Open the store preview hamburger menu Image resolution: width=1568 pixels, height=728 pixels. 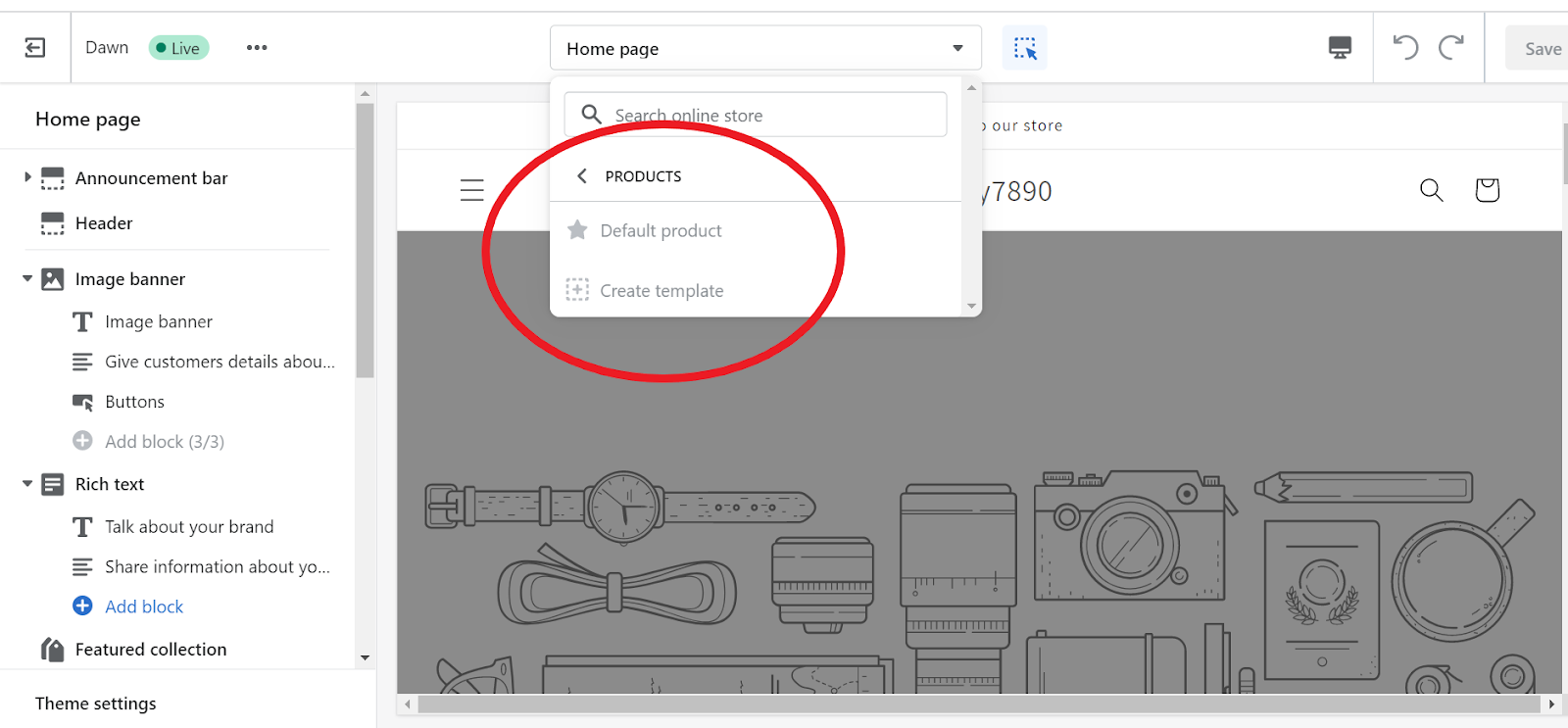click(472, 190)
